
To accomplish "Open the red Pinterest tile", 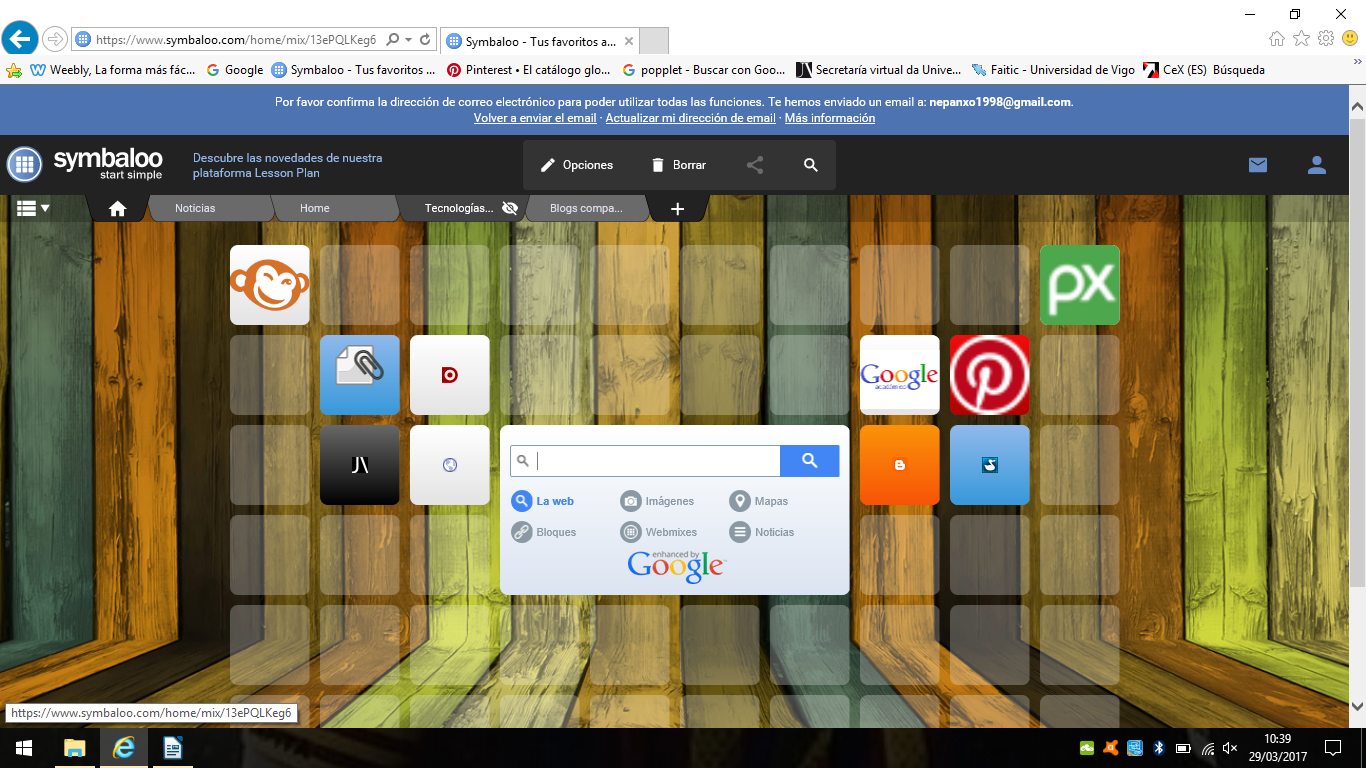I will pyautogui.click(x=990, y=375).
